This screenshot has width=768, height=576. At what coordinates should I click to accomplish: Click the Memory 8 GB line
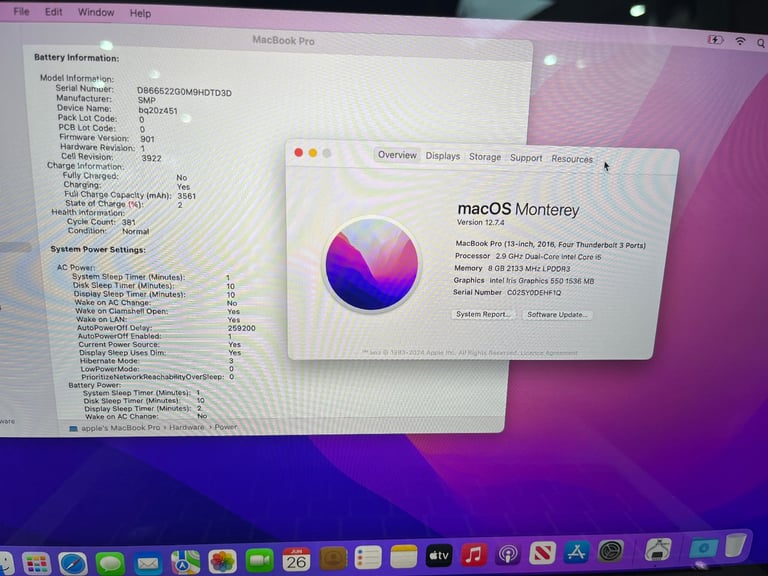(x=512, y=268)
